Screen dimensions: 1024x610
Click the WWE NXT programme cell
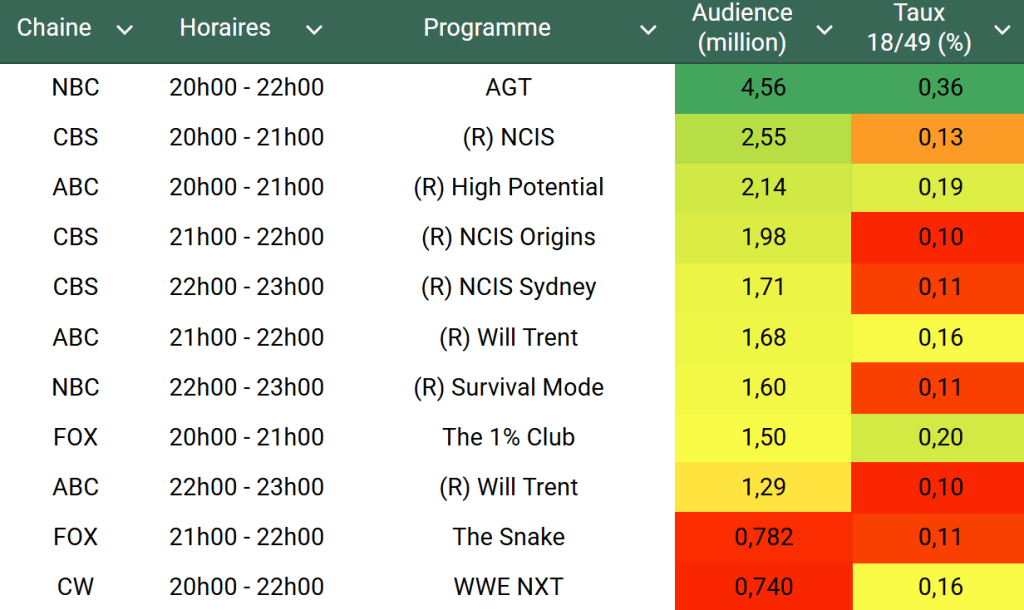point(508,587)
